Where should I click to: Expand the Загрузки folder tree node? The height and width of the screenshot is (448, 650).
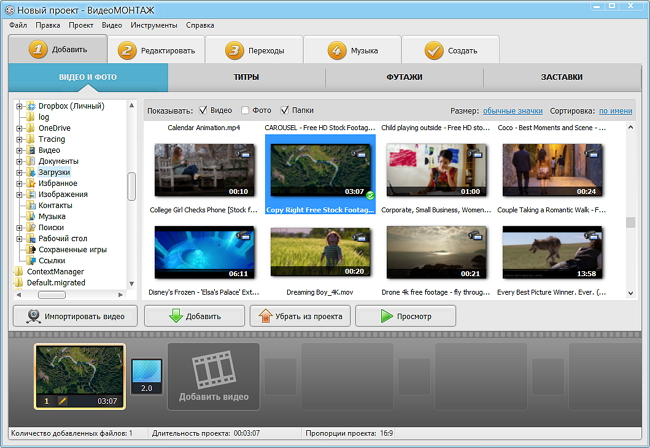click(19, 172)
